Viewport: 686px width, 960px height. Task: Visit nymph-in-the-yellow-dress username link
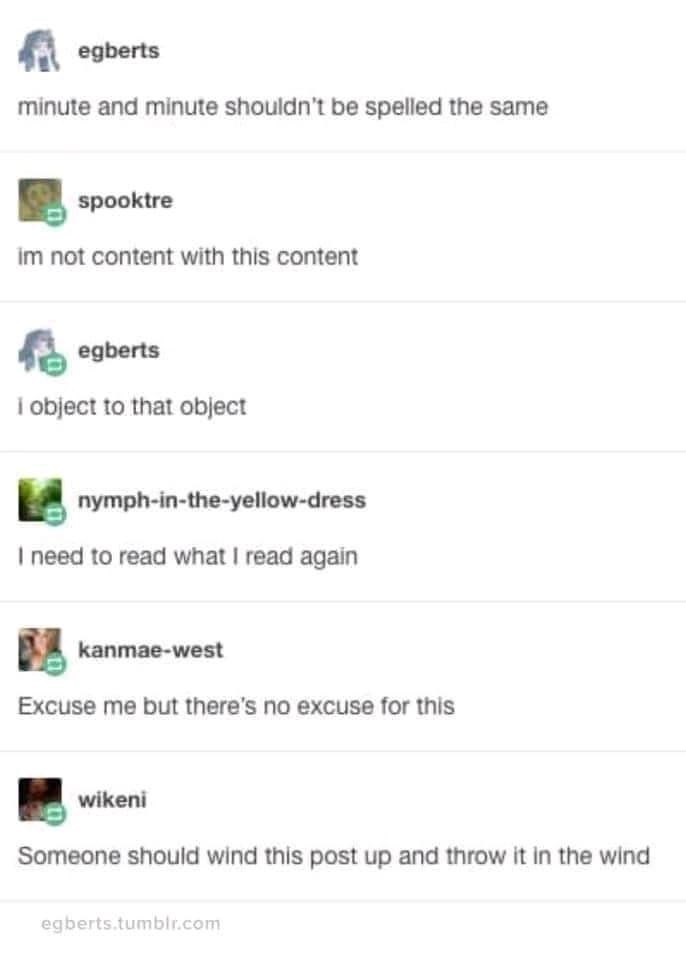pyautogui.click(x=222, y=500)
